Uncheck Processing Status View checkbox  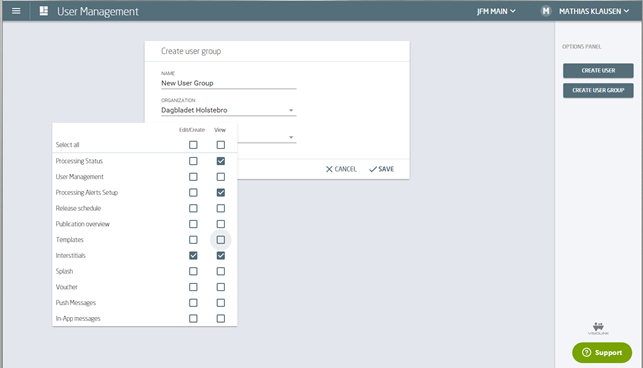(221, 161)
